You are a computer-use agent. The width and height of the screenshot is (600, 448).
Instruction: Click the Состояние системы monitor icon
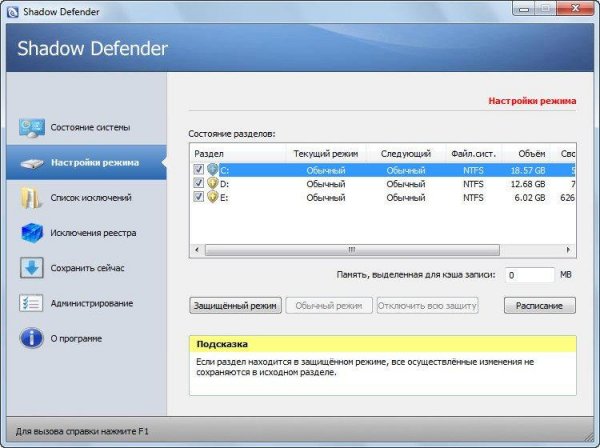(32, 128)
